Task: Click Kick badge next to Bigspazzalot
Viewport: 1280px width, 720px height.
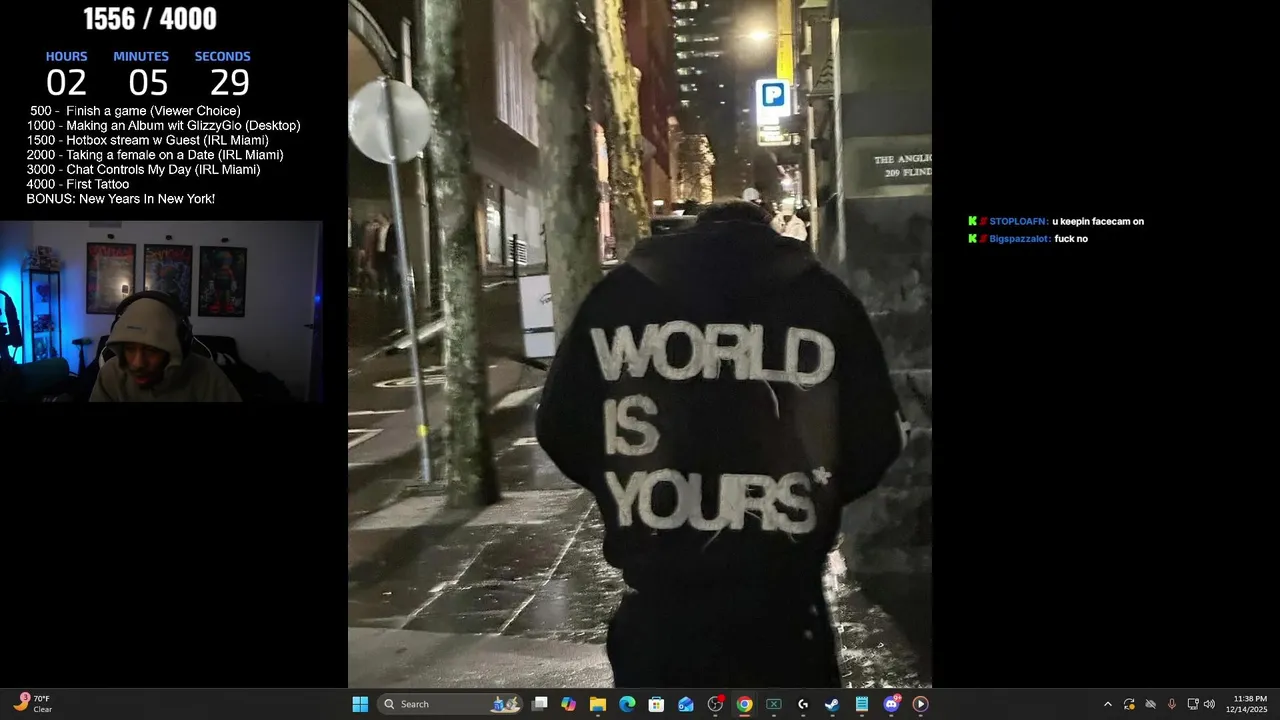Action: (972, 239)
